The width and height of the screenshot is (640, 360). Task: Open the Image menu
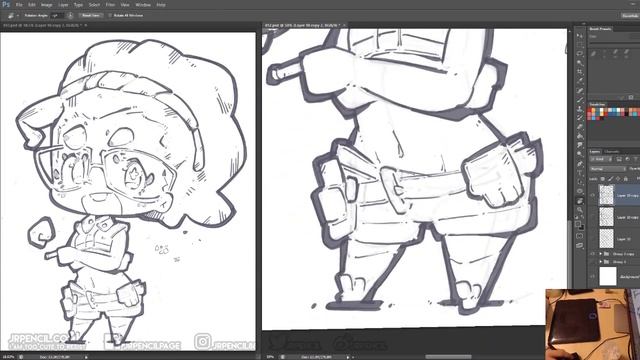pos(47,5)
